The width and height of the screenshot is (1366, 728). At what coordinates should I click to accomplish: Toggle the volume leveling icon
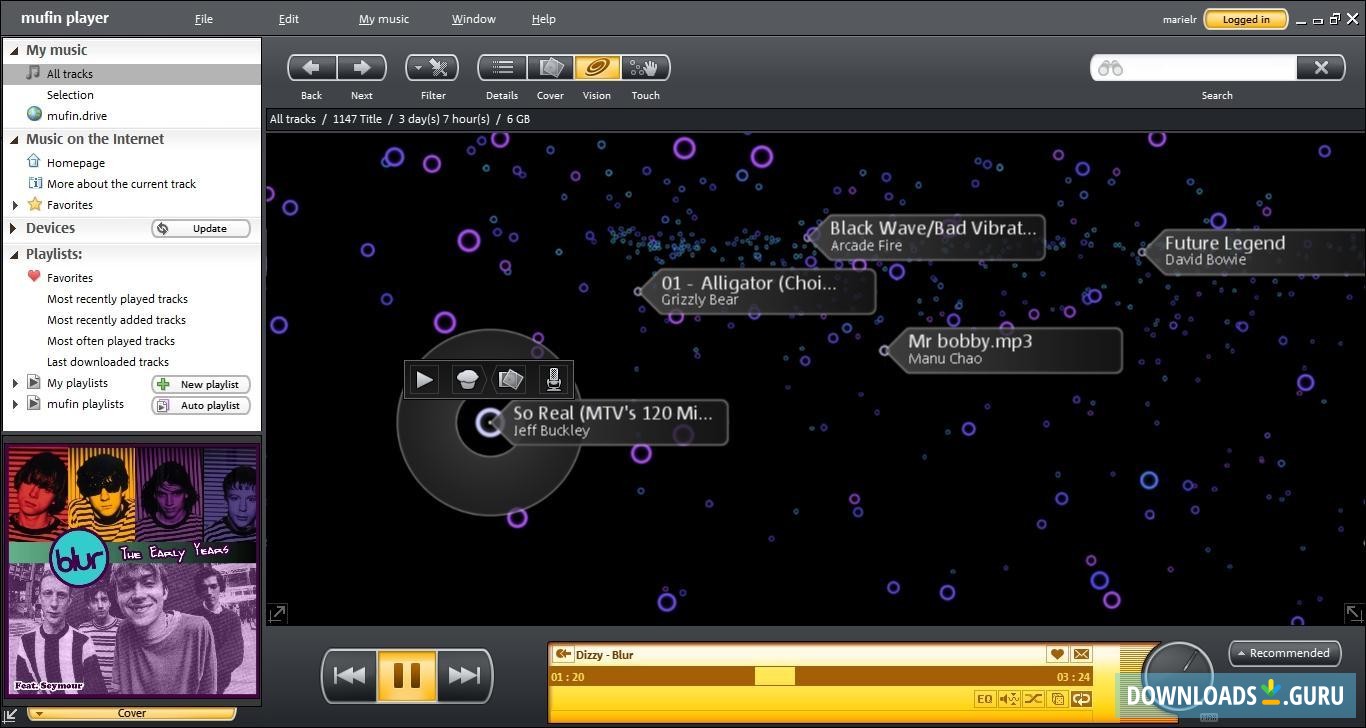click(x=1009, y=699)
